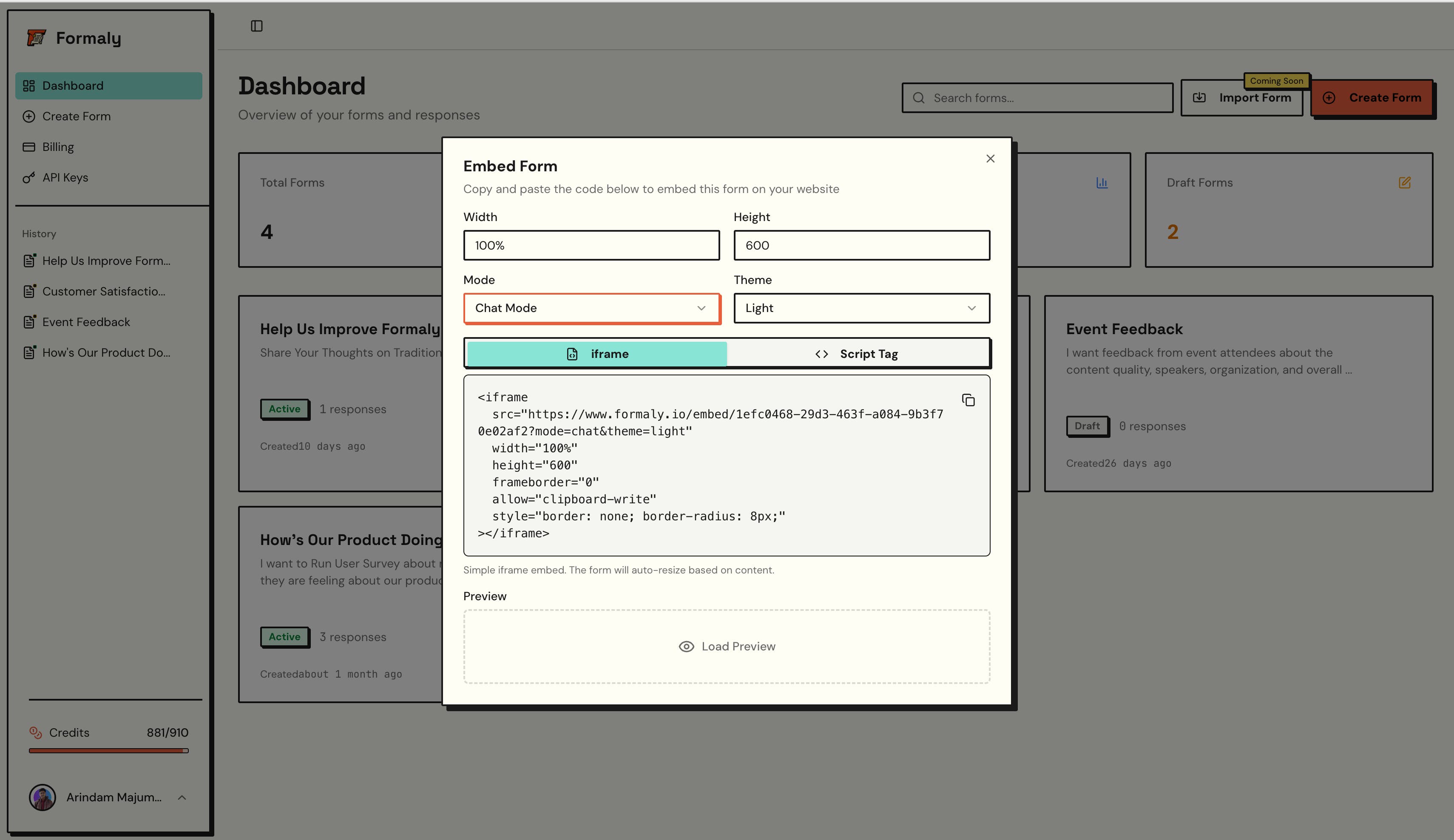The width and height of the screenshot is (1454, 840).
Task: Expand the Arindam Majum account menu
Action: point(181,797)
